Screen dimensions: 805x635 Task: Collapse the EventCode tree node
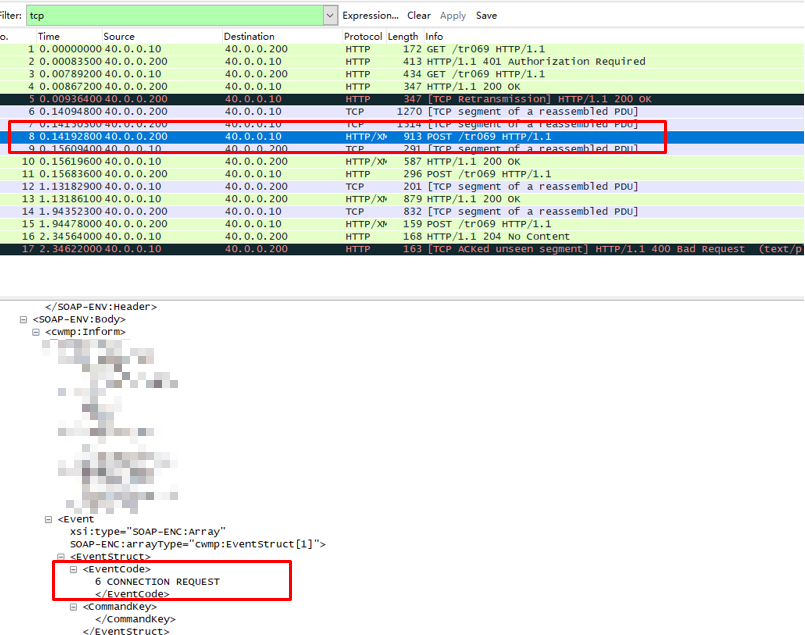click(x=73, y=569)
